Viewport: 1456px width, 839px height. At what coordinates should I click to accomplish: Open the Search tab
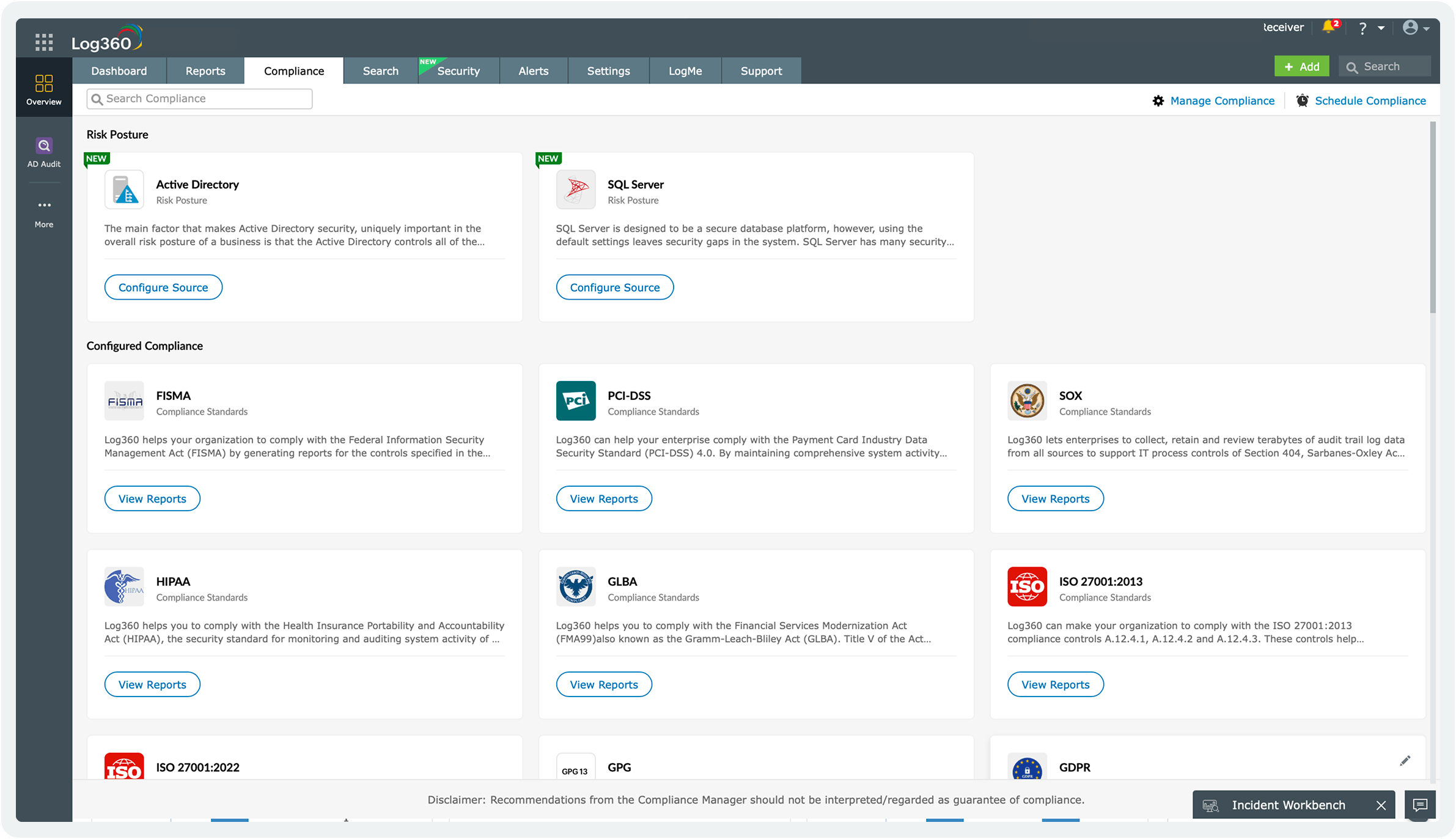381,71
